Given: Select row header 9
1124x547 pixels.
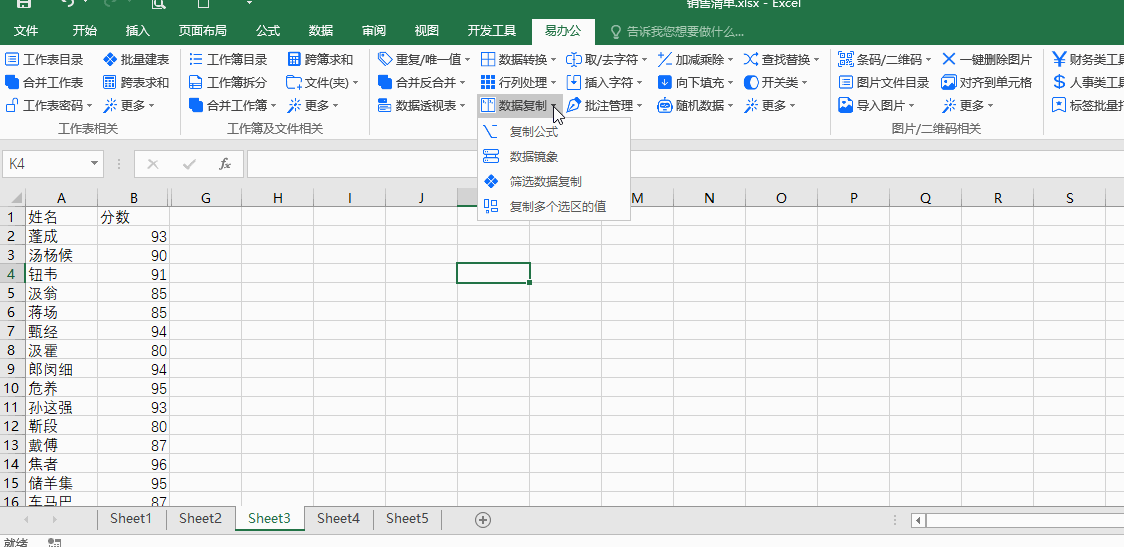Looking at the screenshot, I should click(11, 369).
